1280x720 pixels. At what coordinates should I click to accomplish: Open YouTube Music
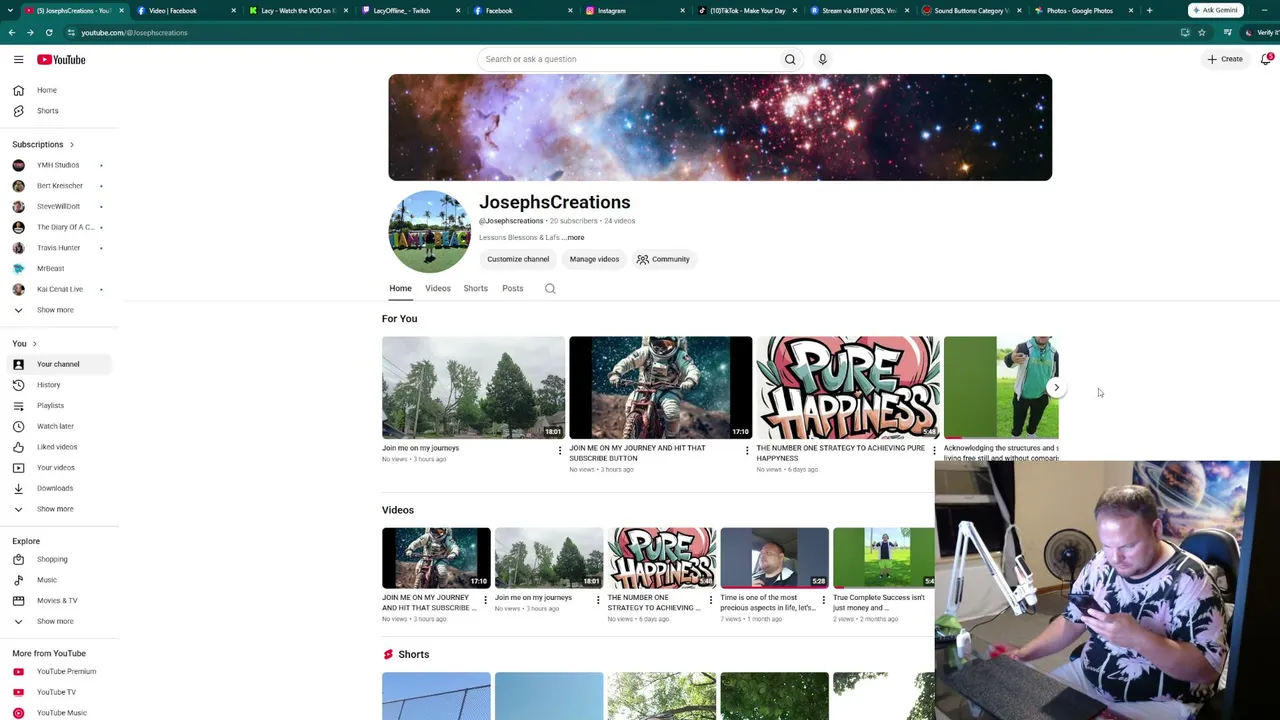(x=58, y=713)
